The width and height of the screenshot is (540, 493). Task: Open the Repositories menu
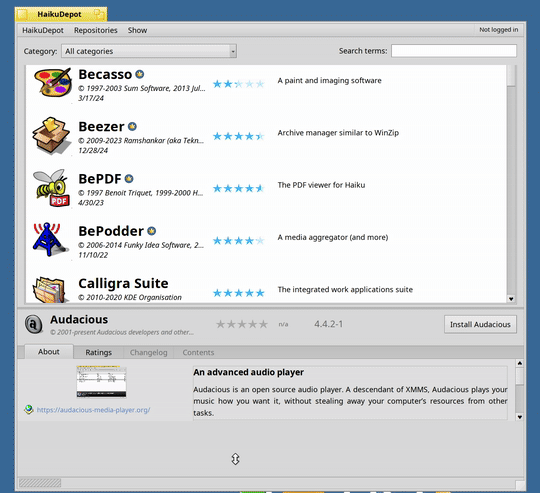coord(96,30)
